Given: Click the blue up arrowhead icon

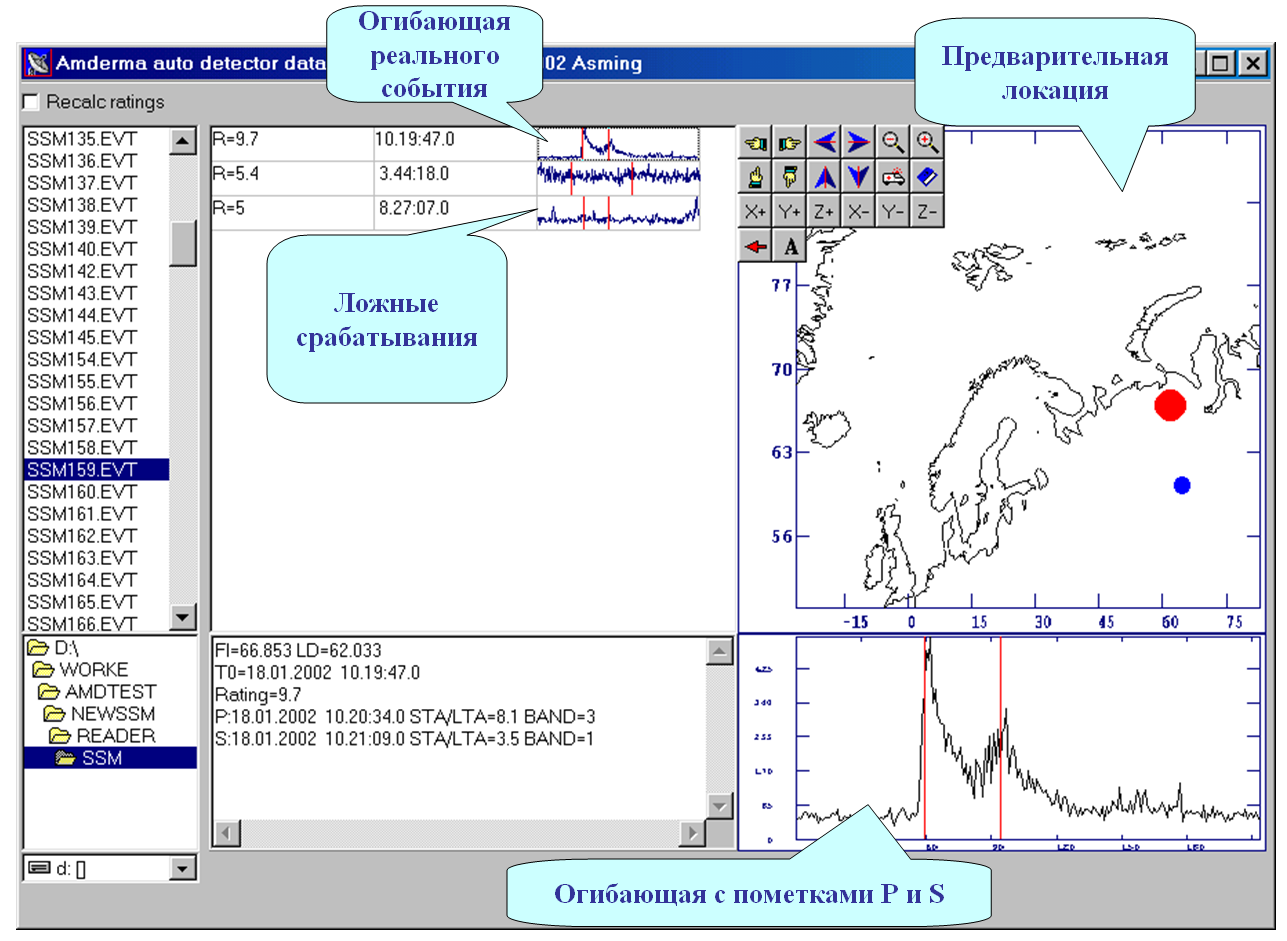Looking at the screenshot, I should click(824, 177).
